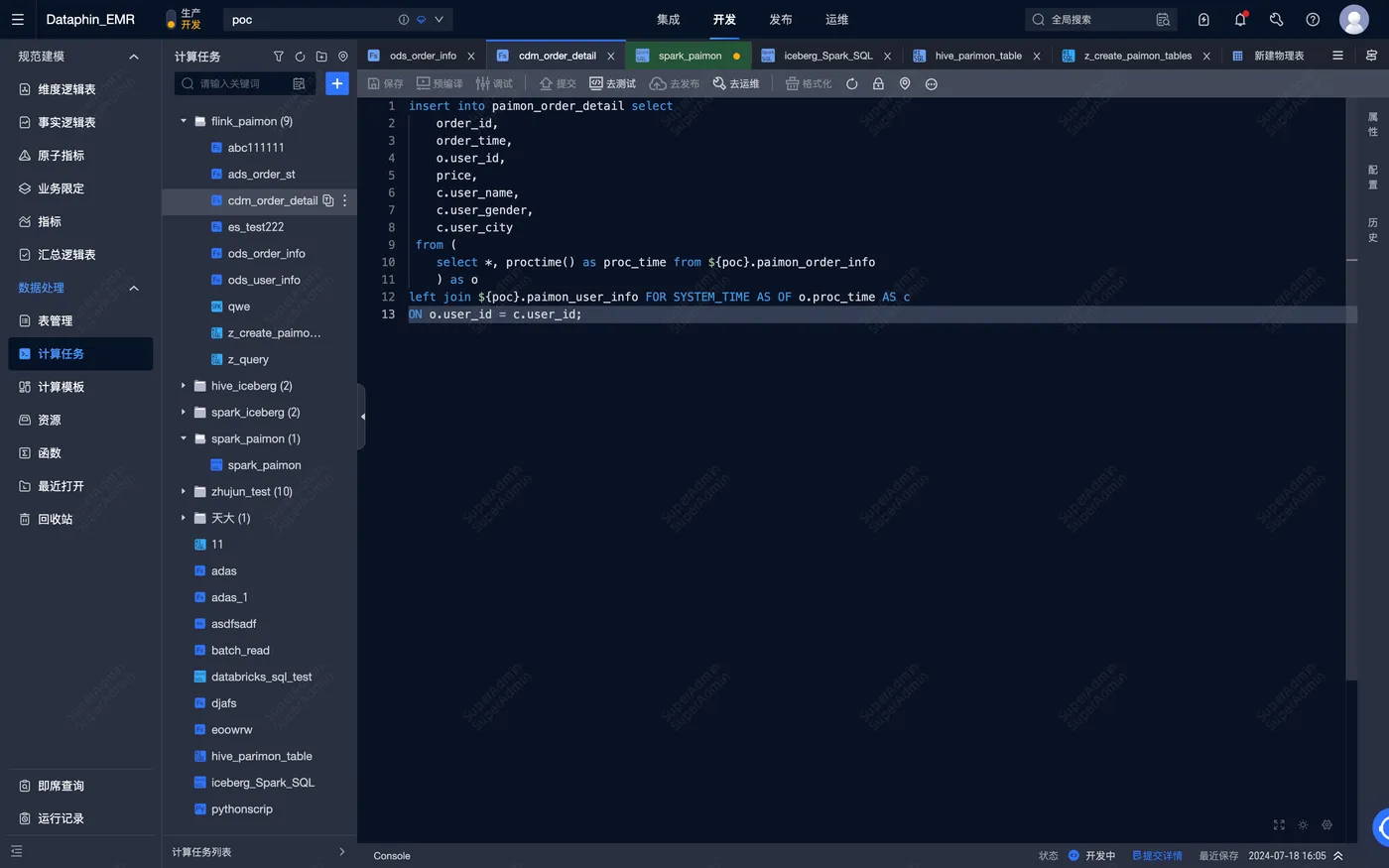This screenshot has height=868, width=1389.
Task: Expand the spark_iceberg folder
Action: click(x=184, y=413)
